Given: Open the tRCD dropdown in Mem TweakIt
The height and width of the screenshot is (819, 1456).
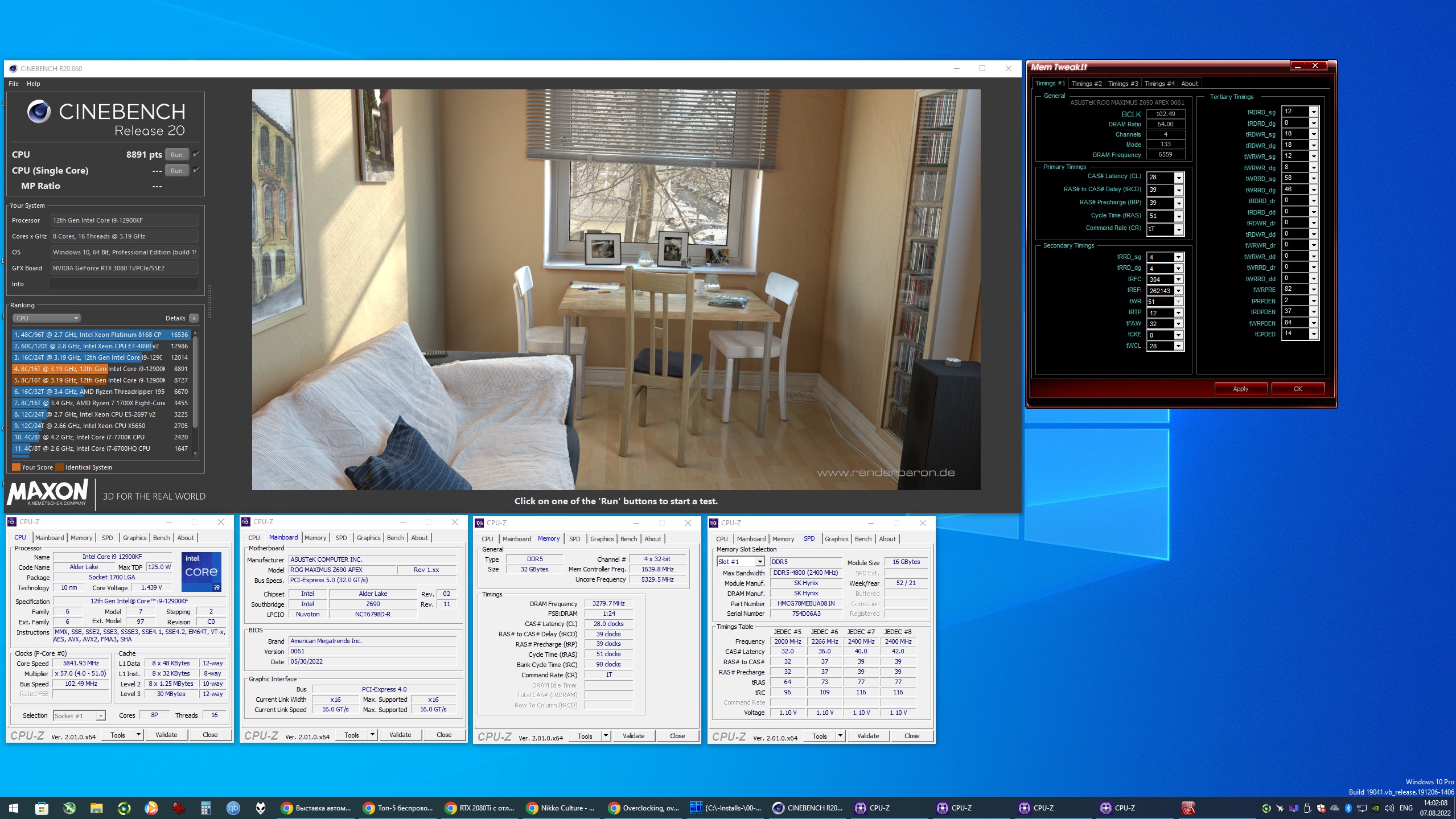Looking at the screenshot, I should [x=1179, y=191].
